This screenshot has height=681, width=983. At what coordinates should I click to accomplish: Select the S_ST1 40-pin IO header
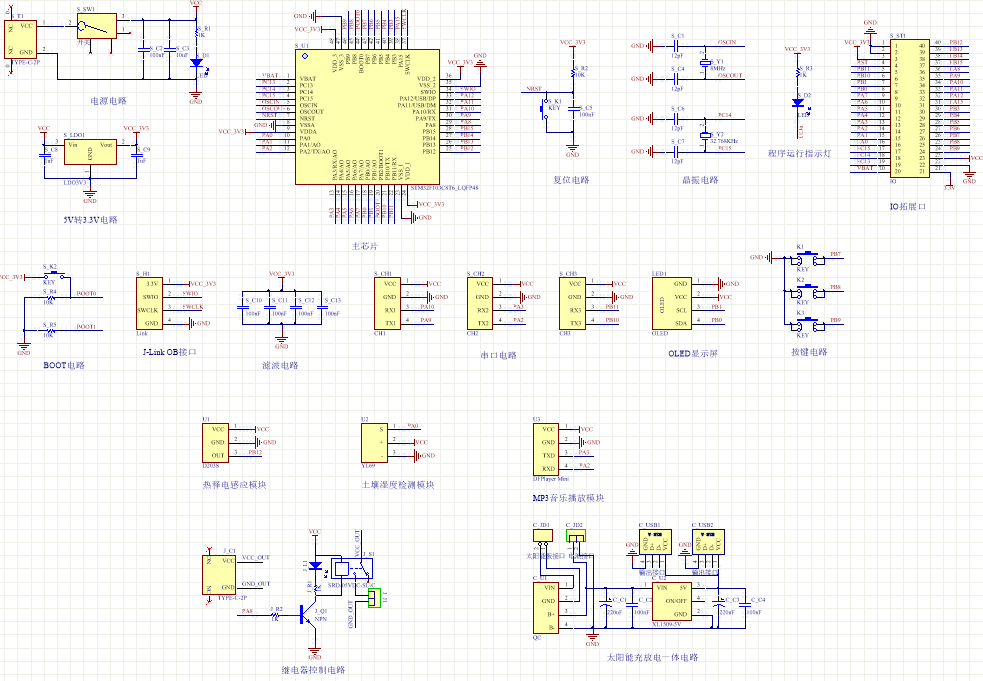pos(910,108)
